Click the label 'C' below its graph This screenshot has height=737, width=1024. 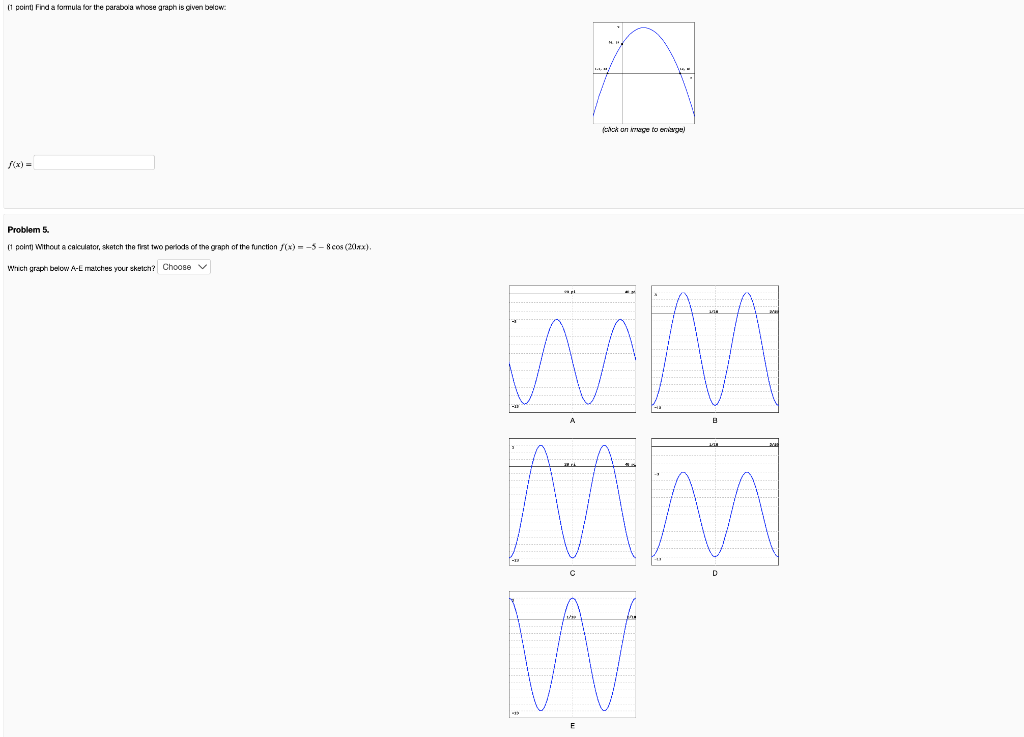[572, 573]
